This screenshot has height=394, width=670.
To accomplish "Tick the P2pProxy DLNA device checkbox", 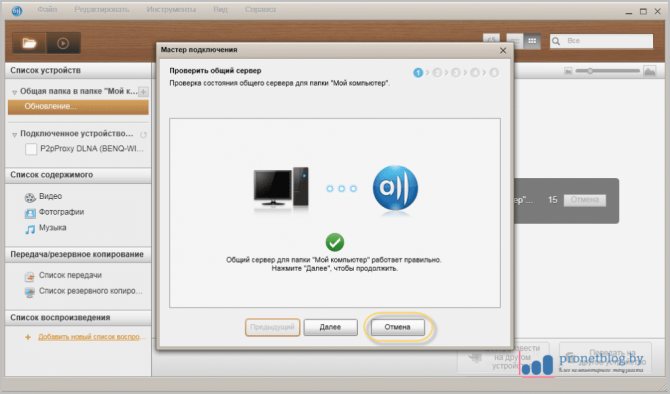I will click(31, 149).
